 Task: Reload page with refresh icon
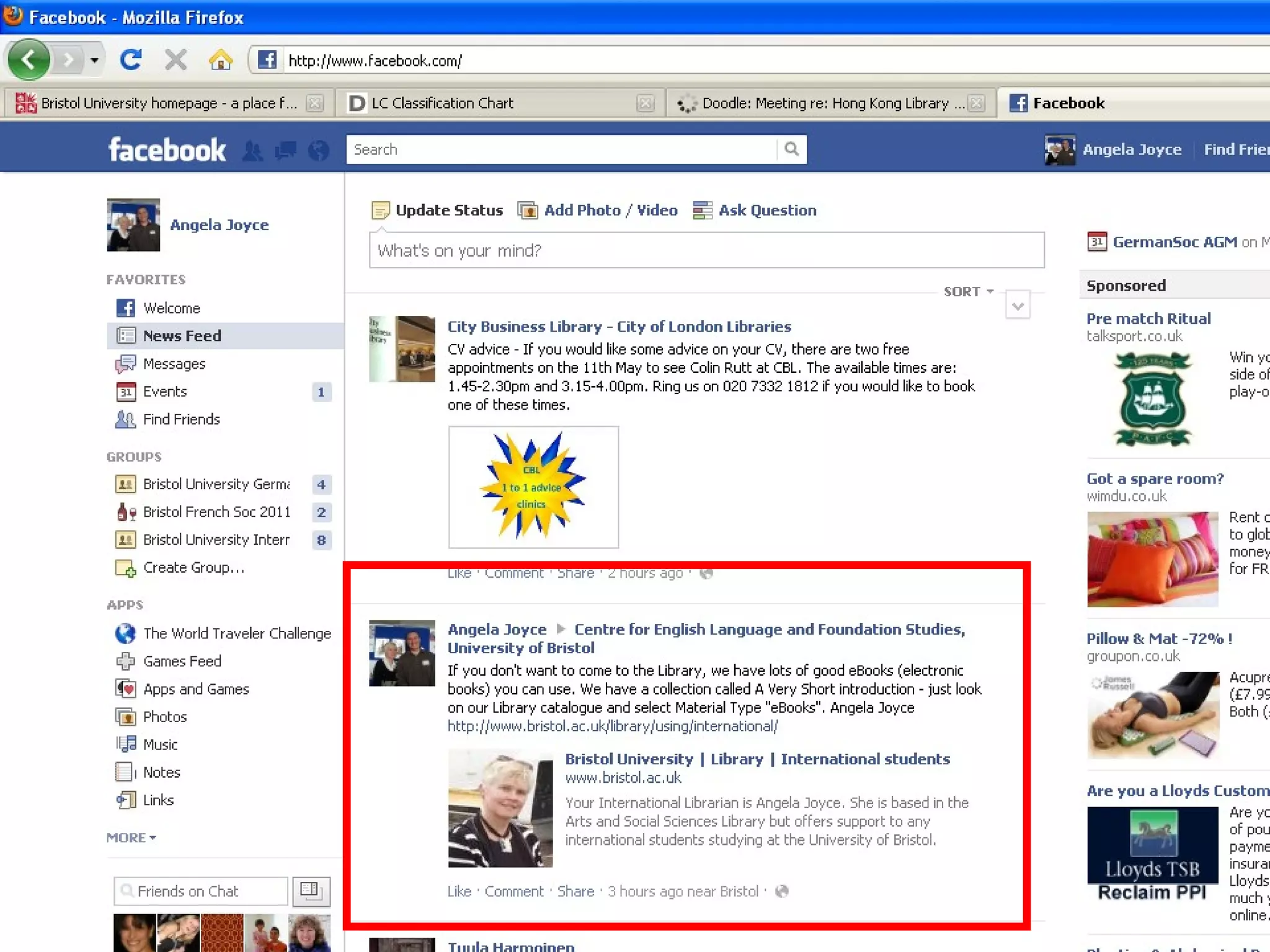click(131, 60)
